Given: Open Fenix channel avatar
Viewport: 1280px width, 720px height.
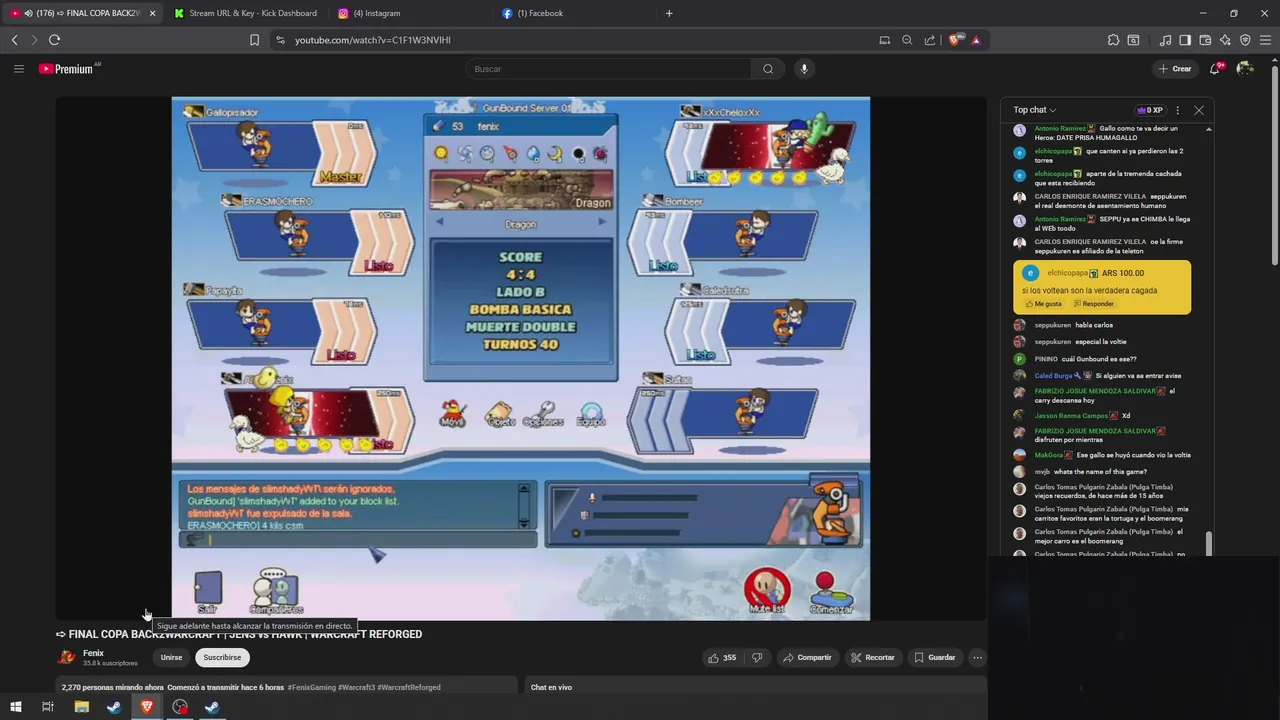Looking at the screenshot, I should coord(67,657).
